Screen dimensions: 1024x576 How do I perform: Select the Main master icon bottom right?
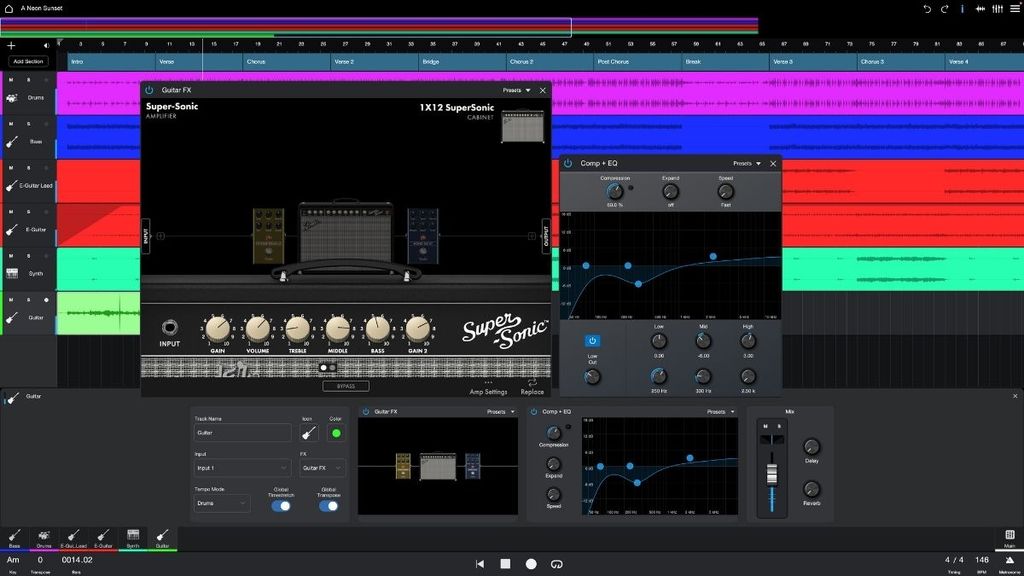coord(1010,536)
